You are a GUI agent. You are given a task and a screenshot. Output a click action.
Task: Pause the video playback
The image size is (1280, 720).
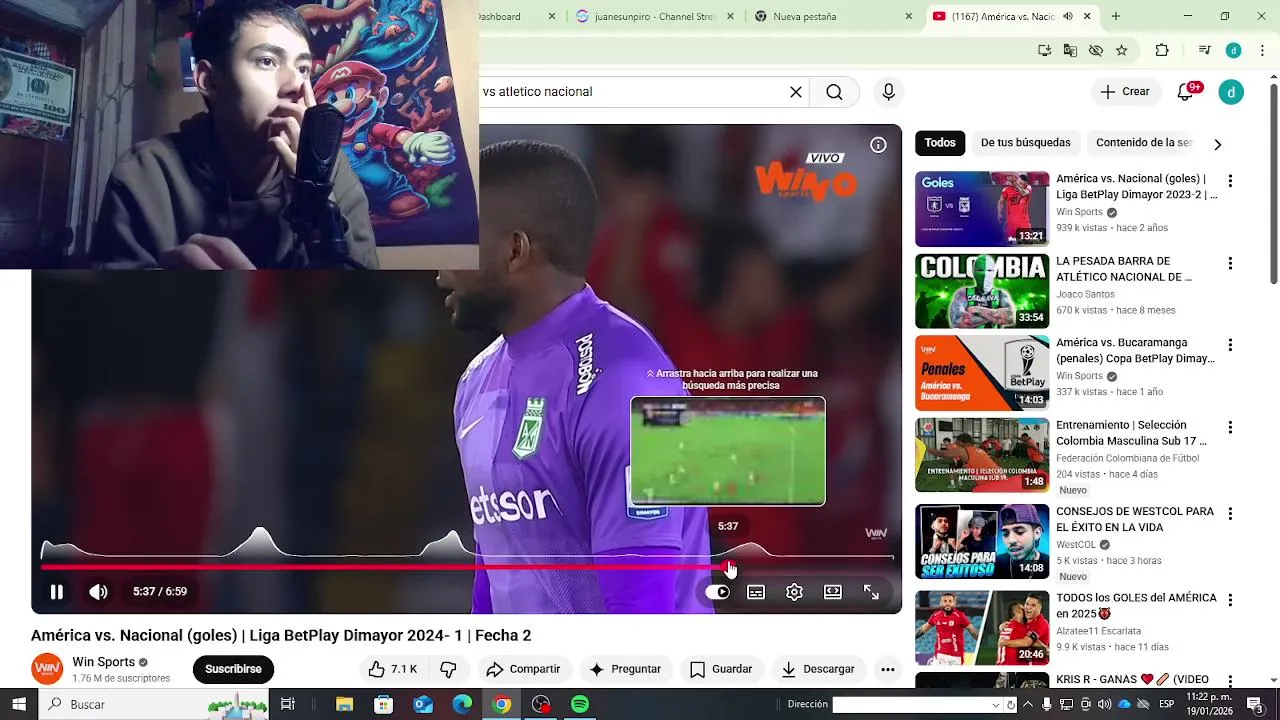[x=57, y=592]
